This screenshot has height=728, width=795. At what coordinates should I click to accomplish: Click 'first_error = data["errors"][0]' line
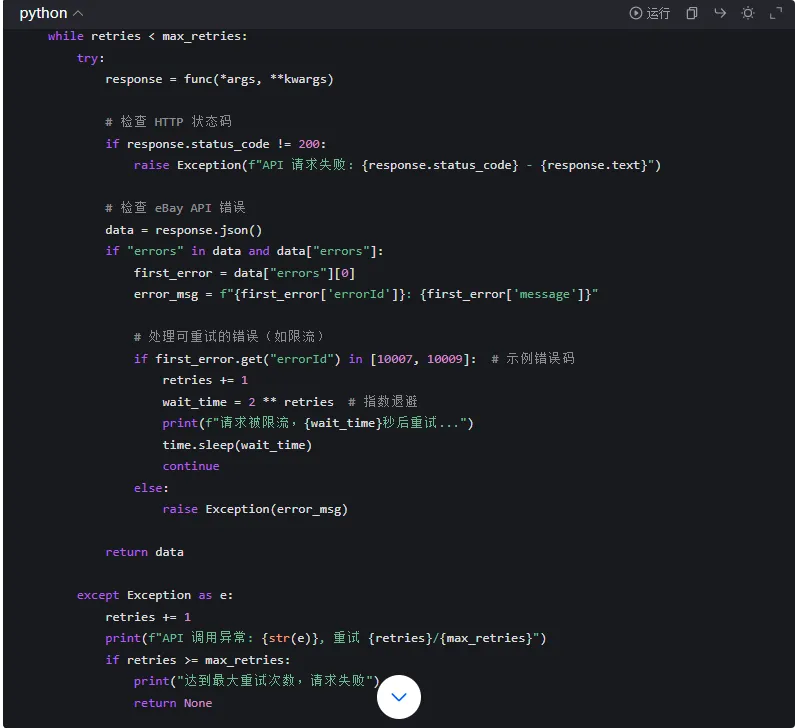tap(244, 273)
